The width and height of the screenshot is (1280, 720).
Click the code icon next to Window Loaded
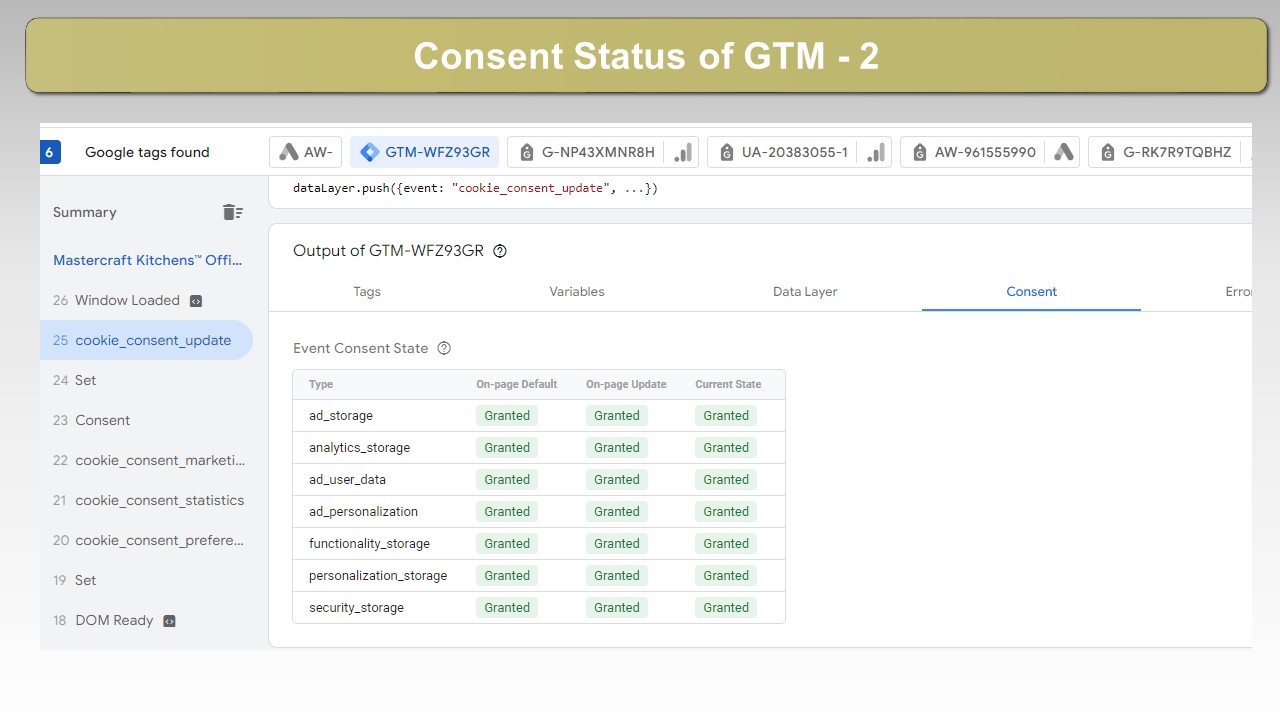tap(196, 301)
